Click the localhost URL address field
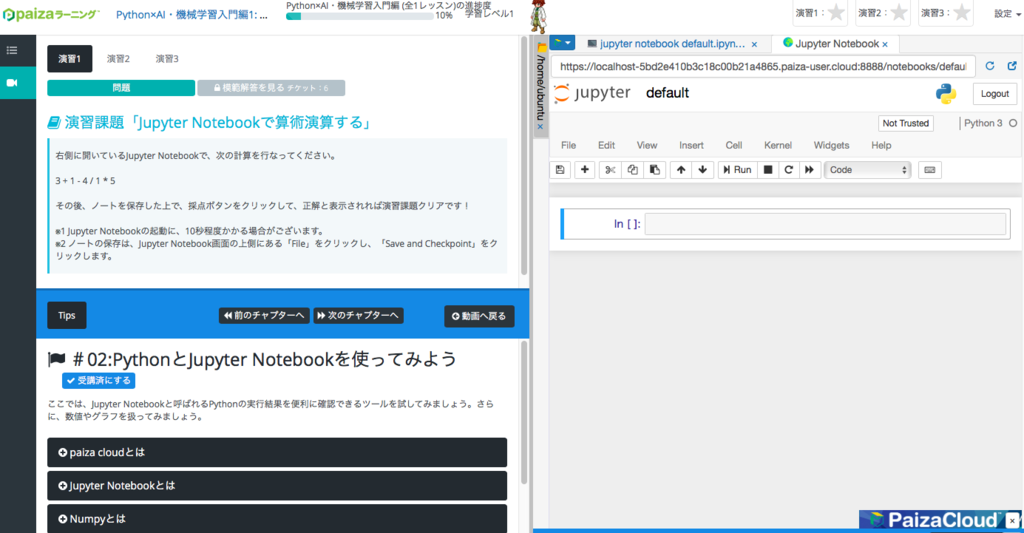The height and width of the screenshot is (533, 1024). pos(763,67)
